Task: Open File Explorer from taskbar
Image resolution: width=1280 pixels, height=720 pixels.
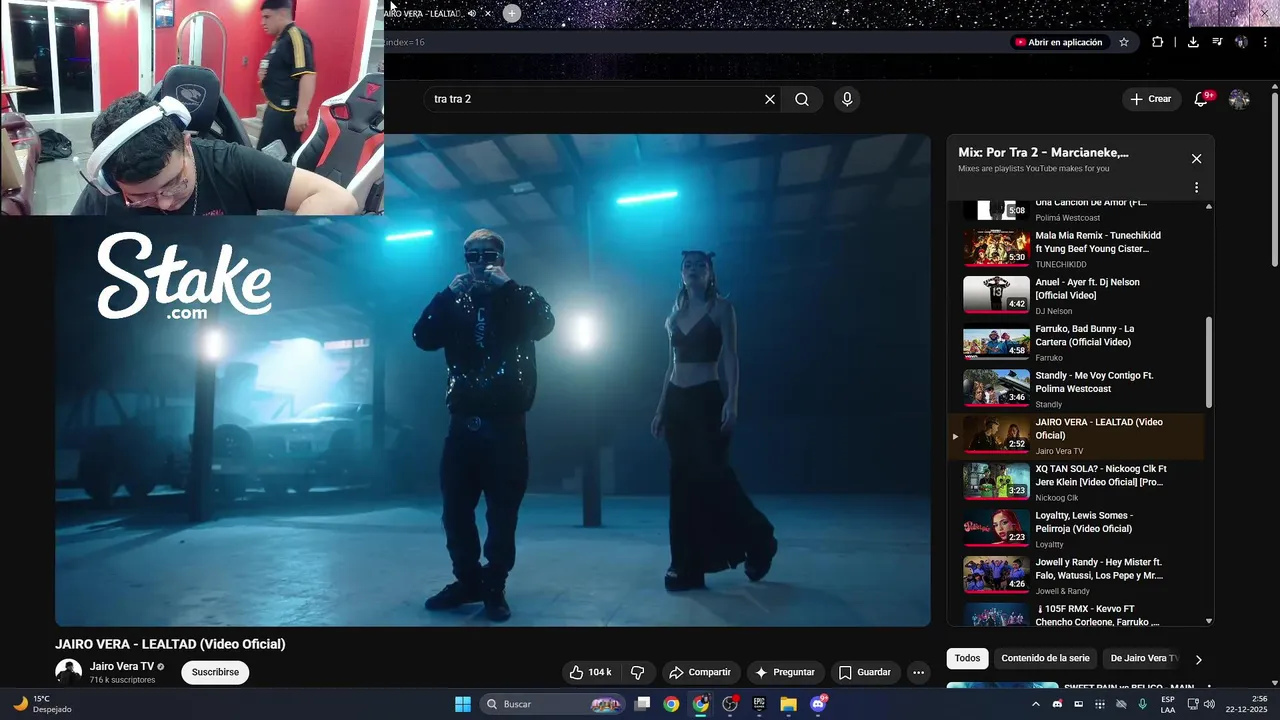Action: [x=788, y=704]
